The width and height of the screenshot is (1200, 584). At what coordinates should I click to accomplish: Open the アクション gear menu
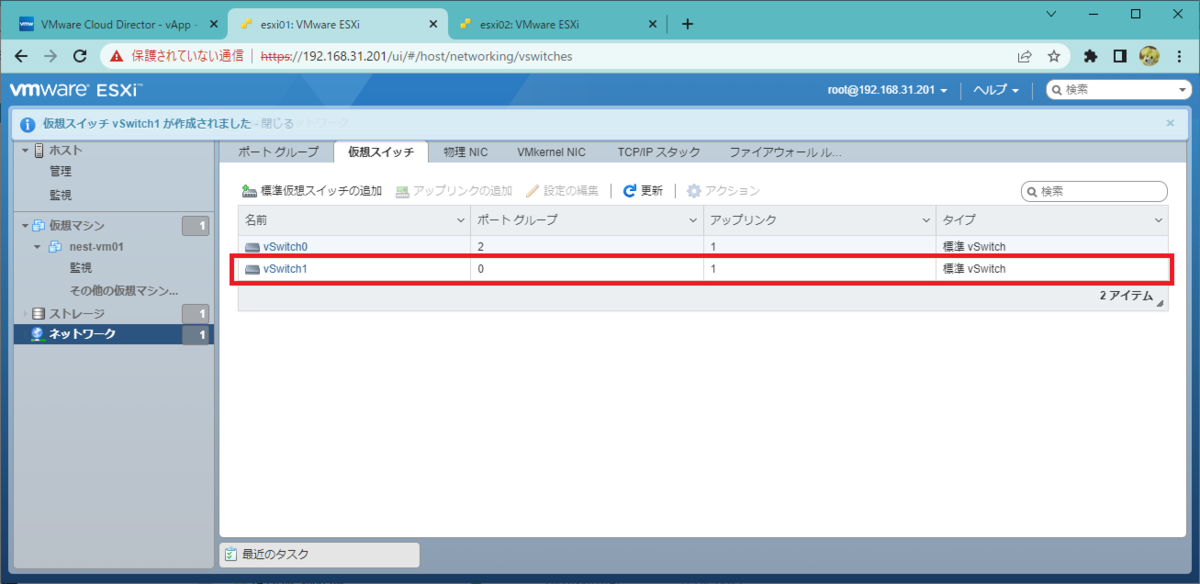(x=723, y=191)
